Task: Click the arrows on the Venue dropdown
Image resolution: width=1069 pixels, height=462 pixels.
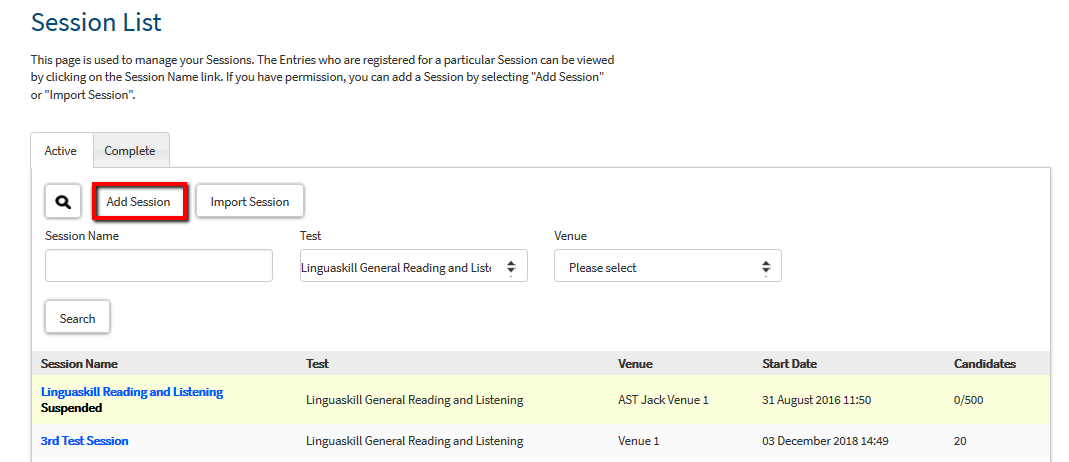Action: click(x=766, y=267)
